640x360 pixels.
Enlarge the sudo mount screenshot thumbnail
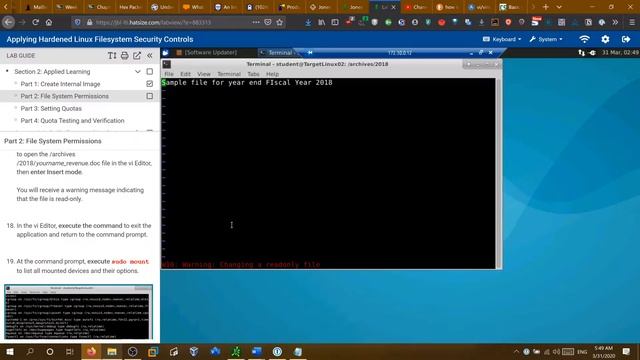coord(78,312)
